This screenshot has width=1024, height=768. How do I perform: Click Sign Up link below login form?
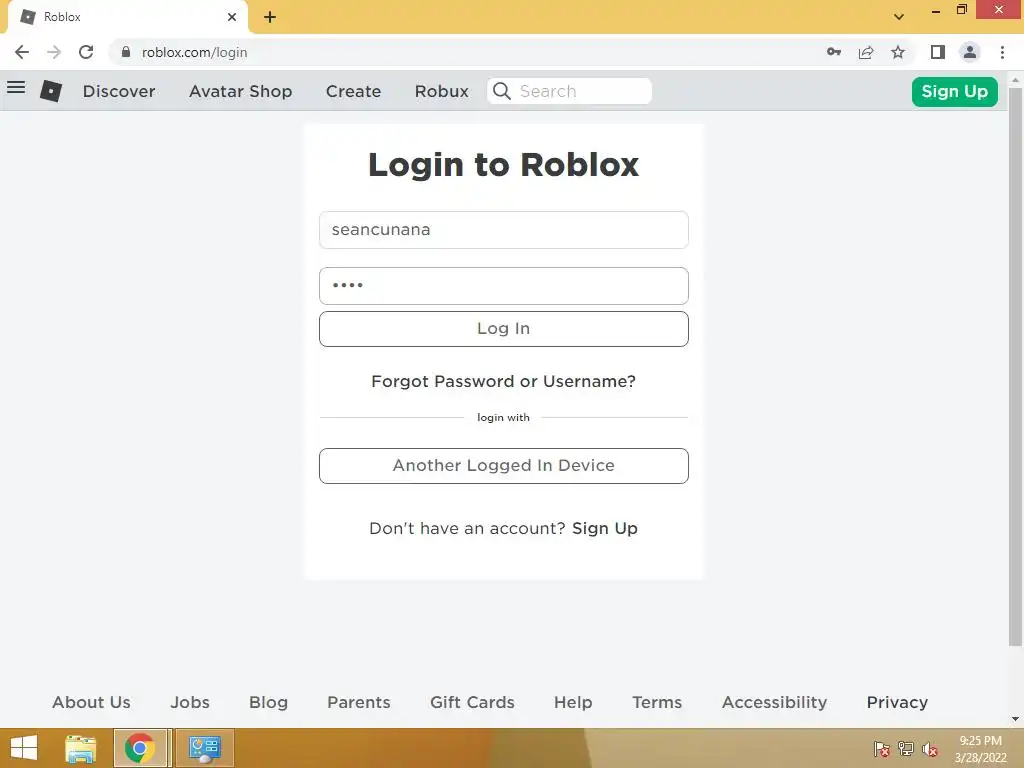click(x=605, y=528)
